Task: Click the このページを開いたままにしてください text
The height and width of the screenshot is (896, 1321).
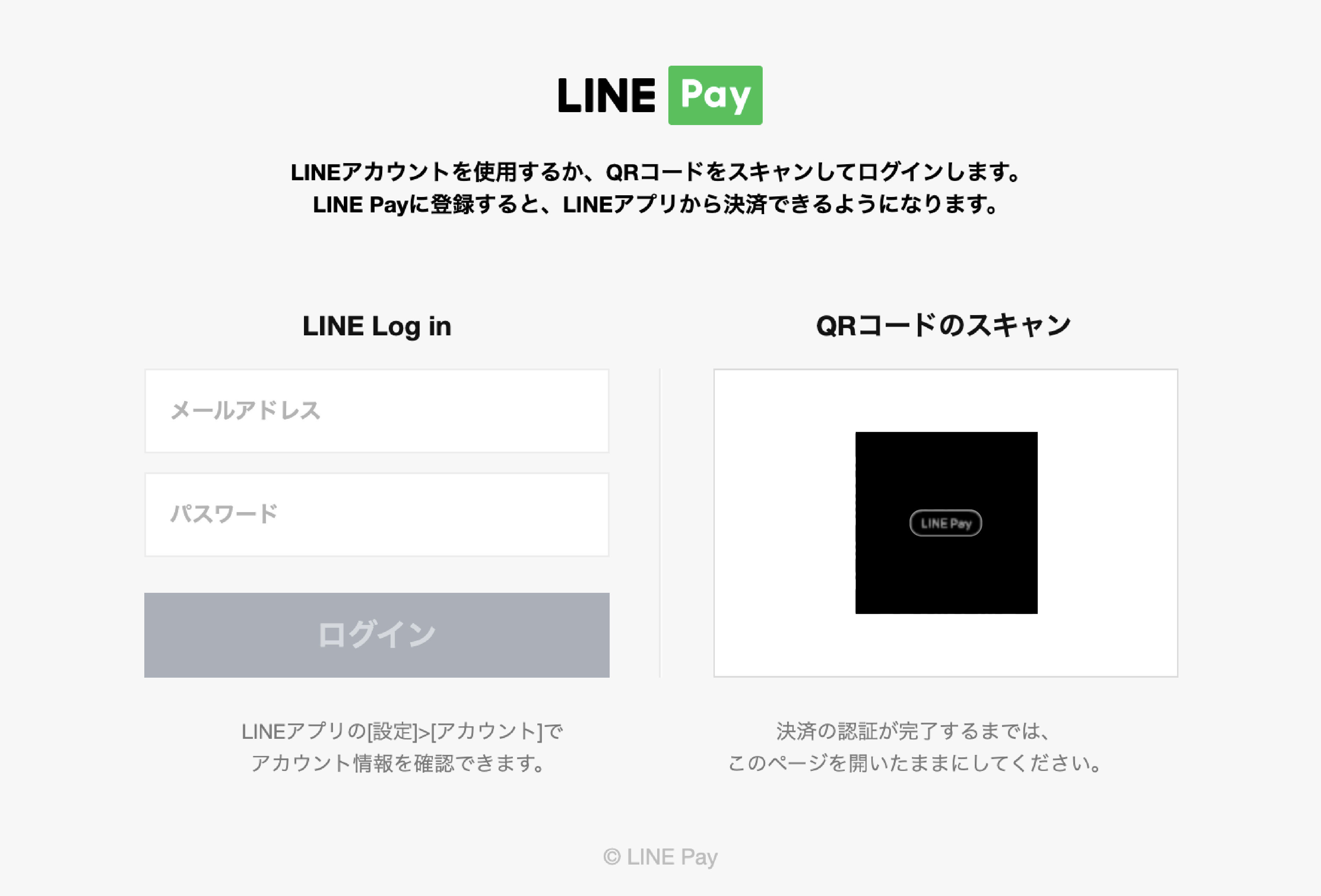Action: 915,763
